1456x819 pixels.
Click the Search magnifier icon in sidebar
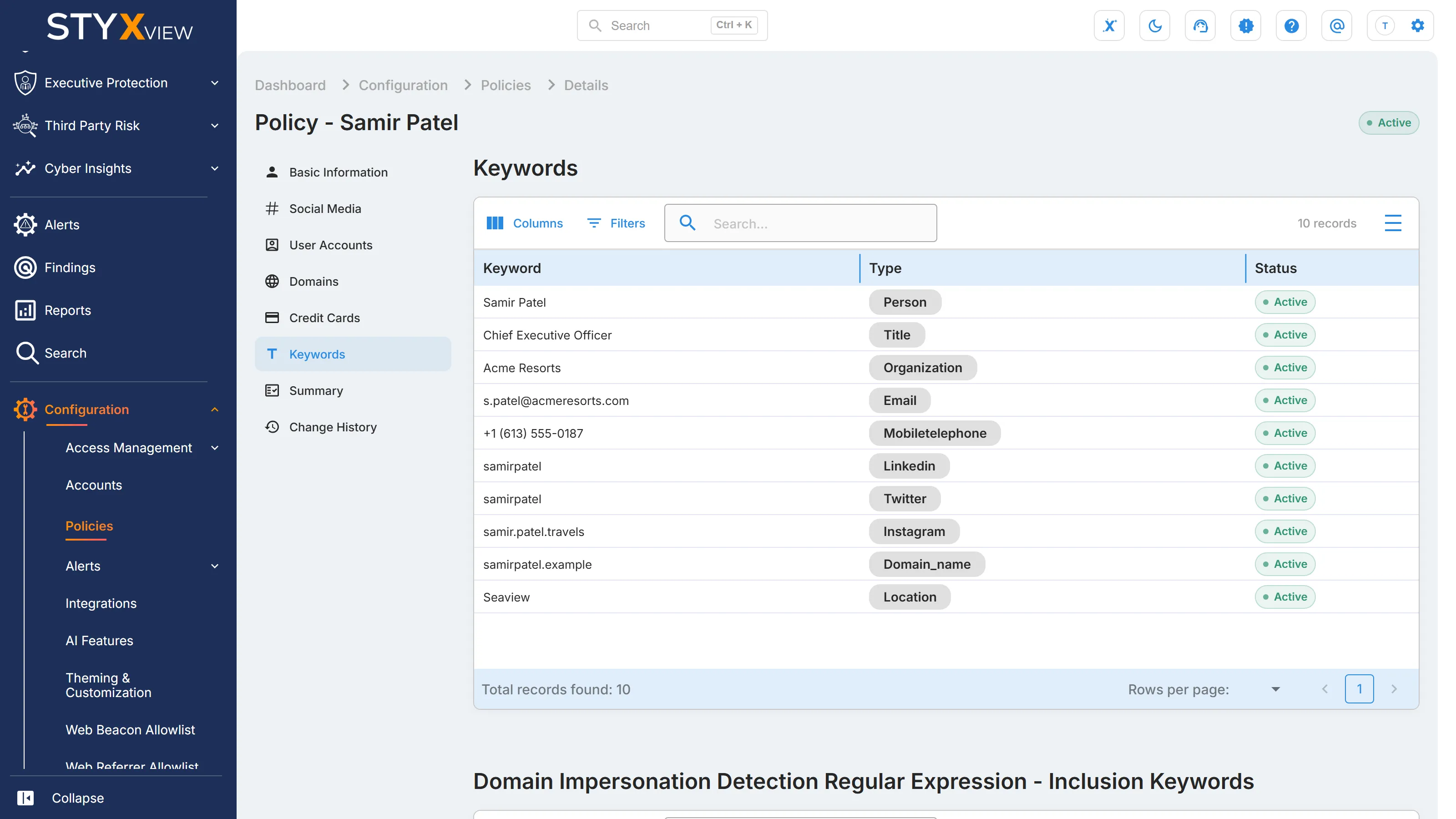coord(26,353)
